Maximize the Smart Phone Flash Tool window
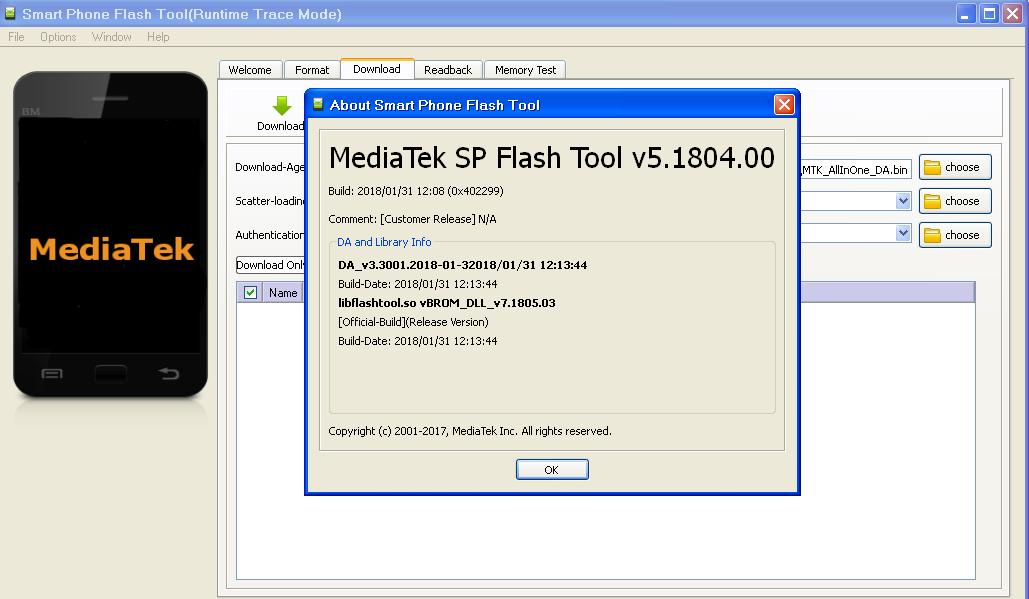1029x599 pixels. (x=989, y=14)
